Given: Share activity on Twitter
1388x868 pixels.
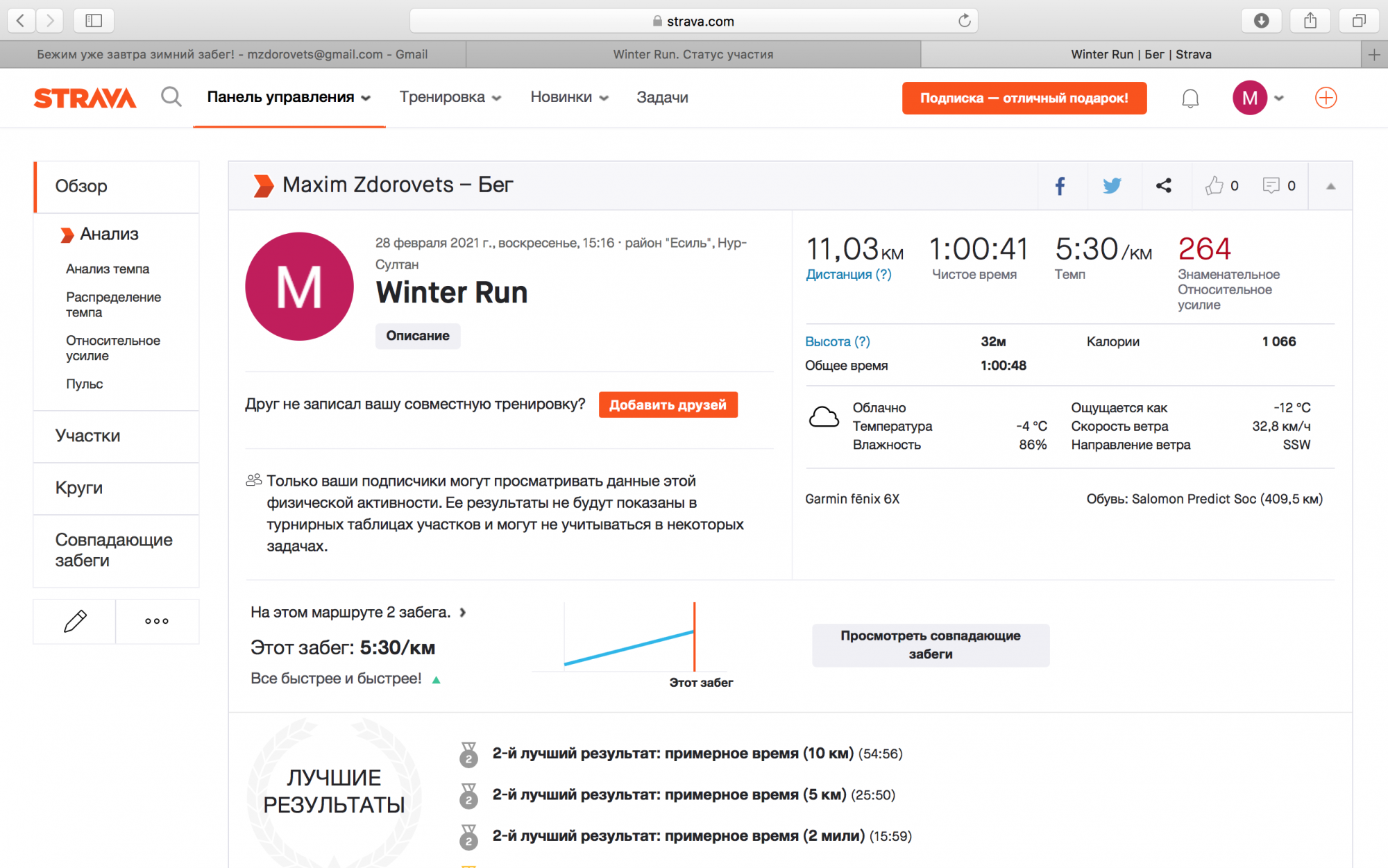Looking at the screenshot, I should point(1112,186).
